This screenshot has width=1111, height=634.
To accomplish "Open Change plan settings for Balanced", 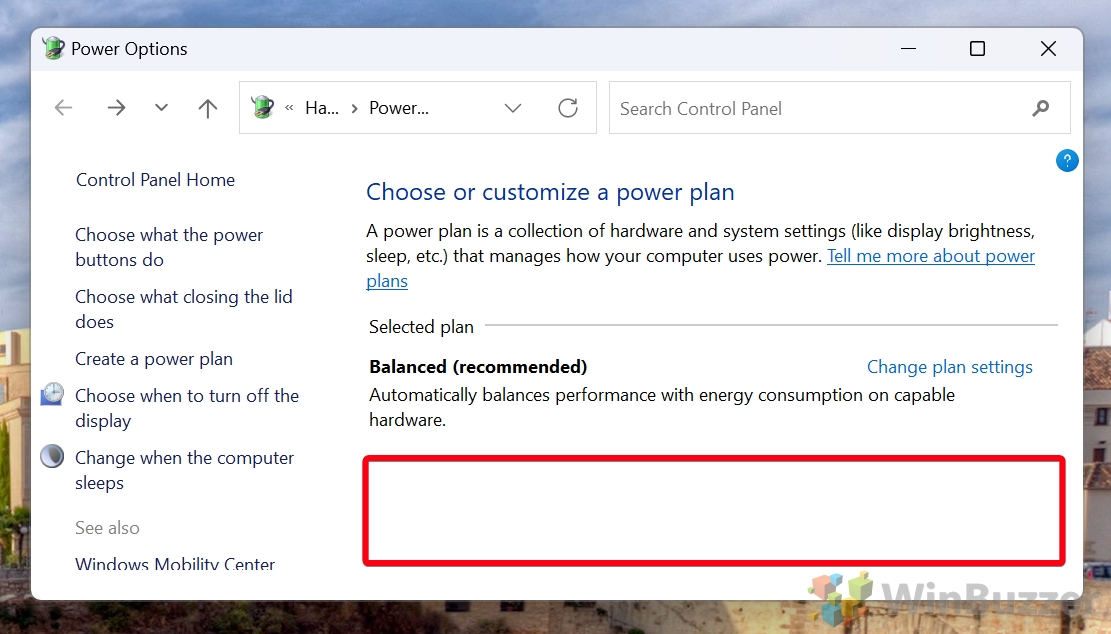I will coord(949,367).
